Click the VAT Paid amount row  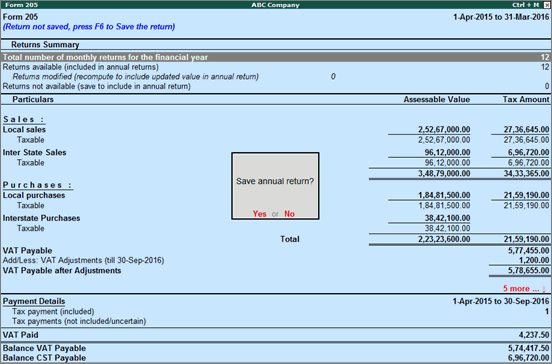click(x=276, y=335)
